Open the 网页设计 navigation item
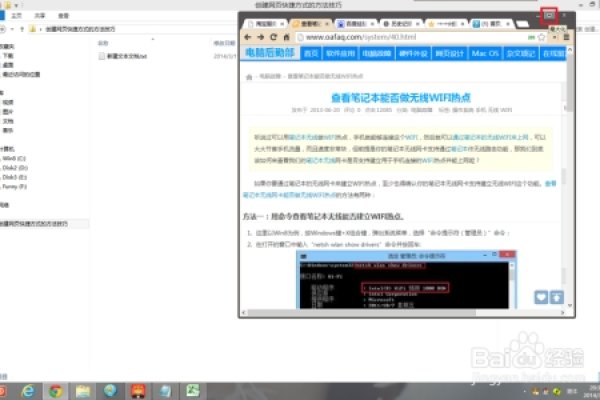Image resolution: width=600 pixels, height=400 pixels. 449,53
